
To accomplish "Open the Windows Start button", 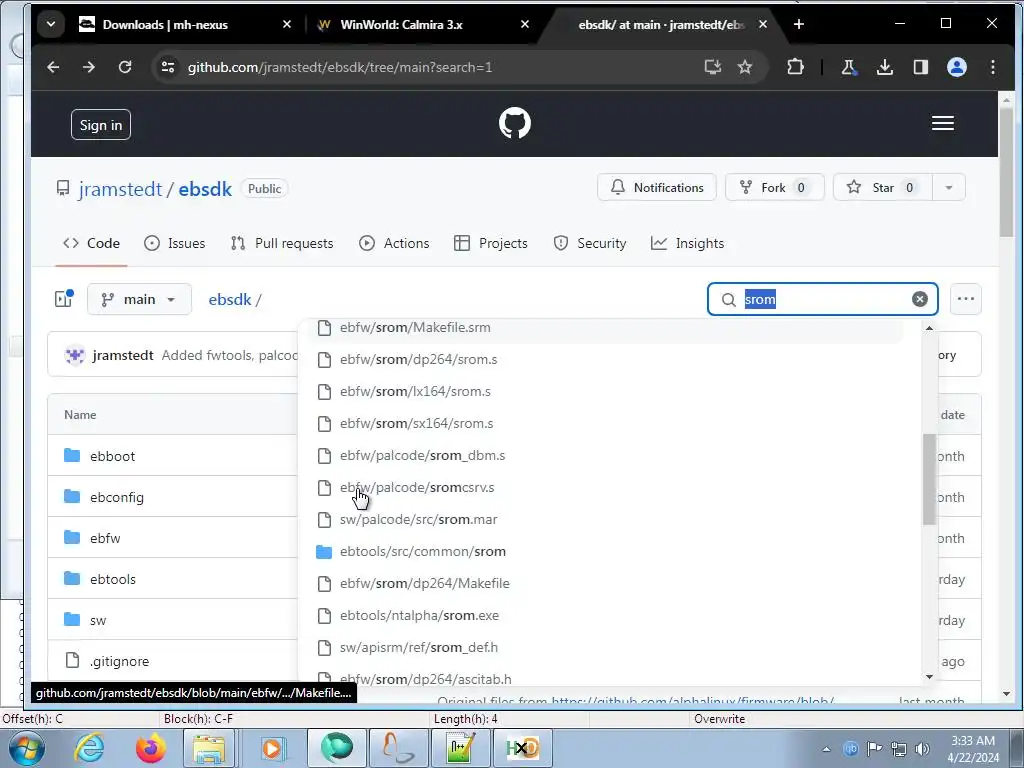I will coord(27,748).
